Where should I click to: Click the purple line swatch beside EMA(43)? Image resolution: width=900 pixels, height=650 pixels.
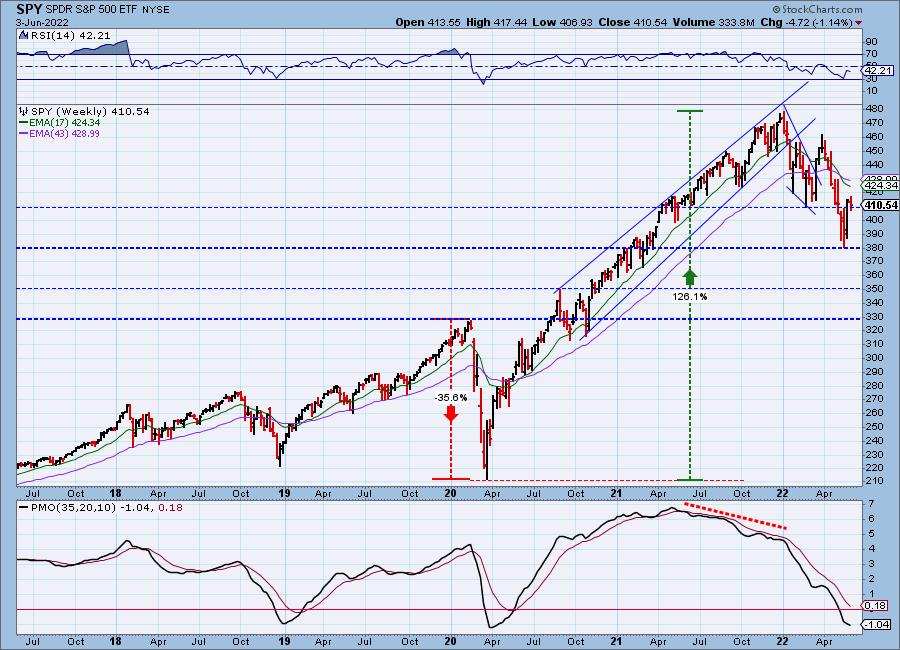coord(24,133)
